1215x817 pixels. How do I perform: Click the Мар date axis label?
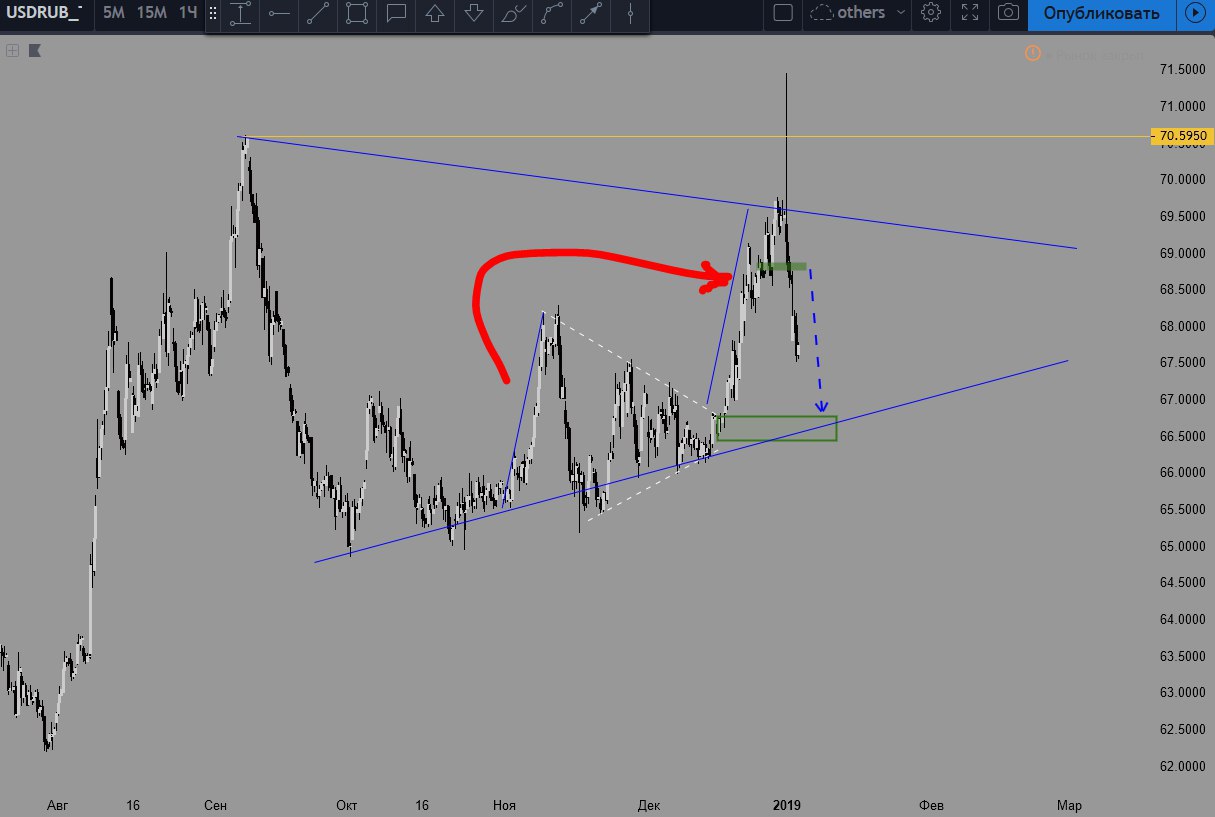point(1069,804)
